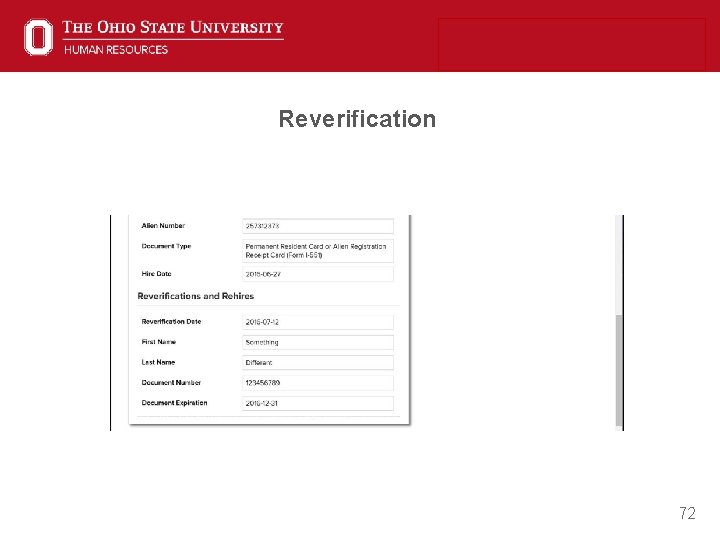Click The Ohio State University wordmark

(173, 27)
